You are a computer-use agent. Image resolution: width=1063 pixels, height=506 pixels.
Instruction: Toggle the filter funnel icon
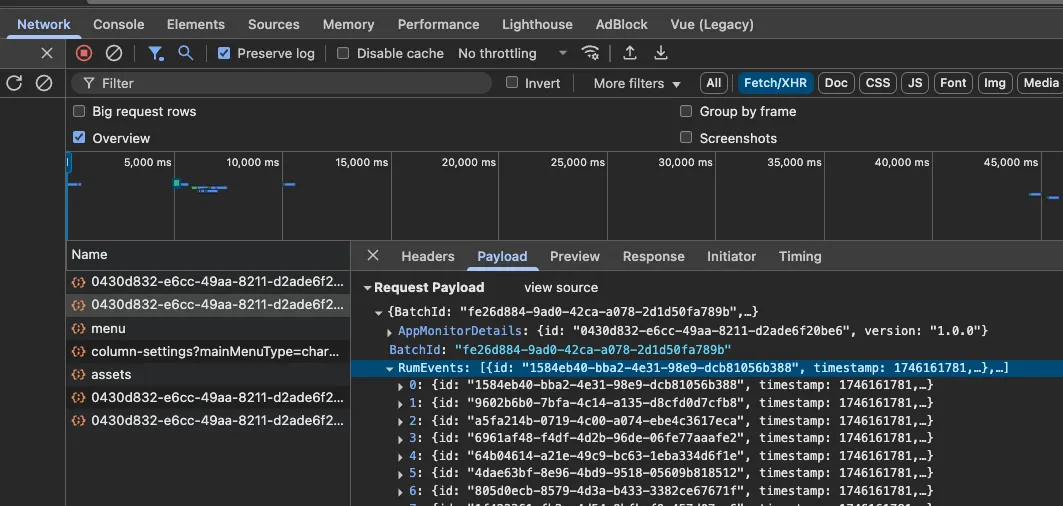pos(155,53)
